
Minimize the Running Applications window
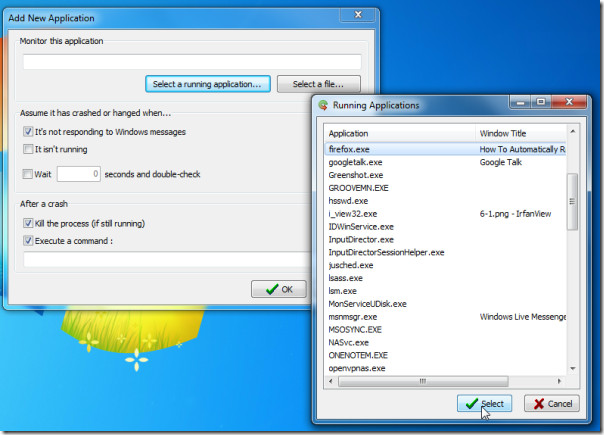pos(520,102)
